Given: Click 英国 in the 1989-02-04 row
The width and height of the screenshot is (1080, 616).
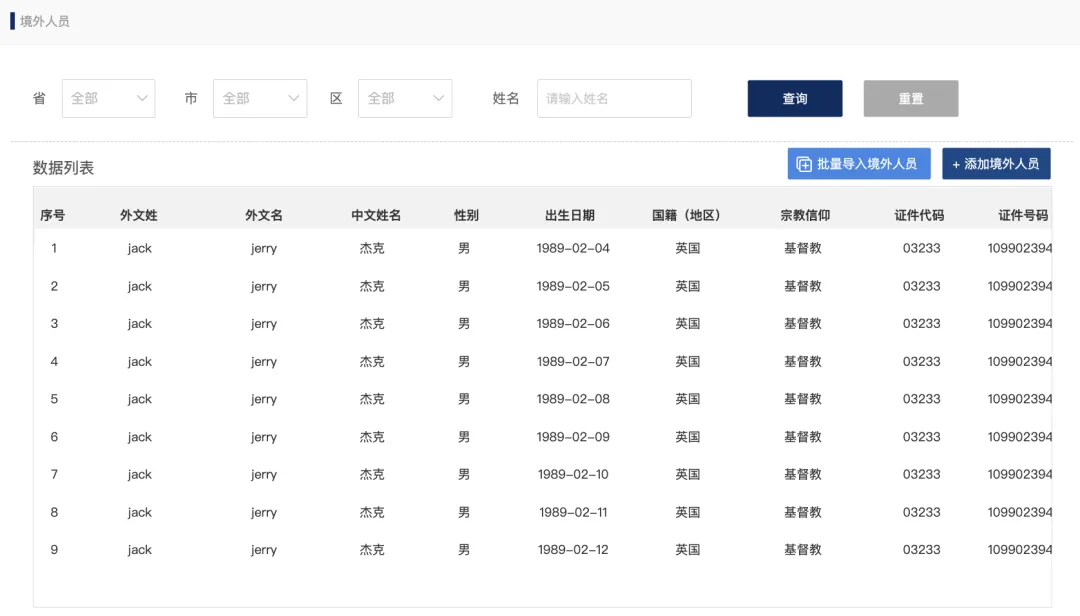Looking at the screenshot, I should pyautogui.click(x=687, y=248).
